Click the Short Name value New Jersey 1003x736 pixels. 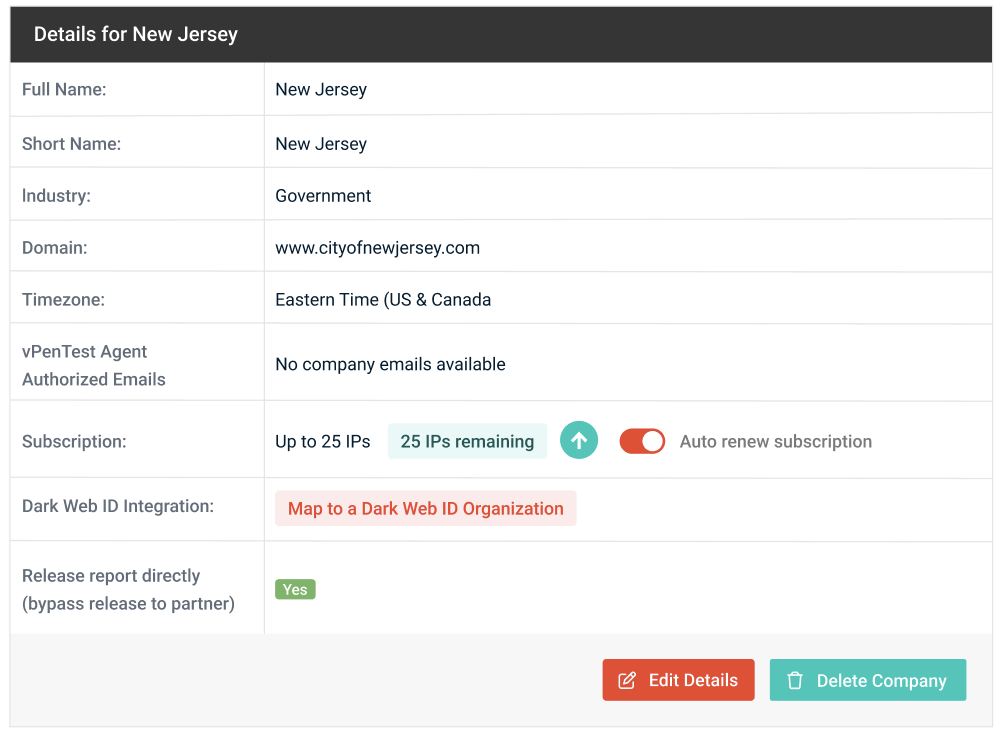coord(321,144)
